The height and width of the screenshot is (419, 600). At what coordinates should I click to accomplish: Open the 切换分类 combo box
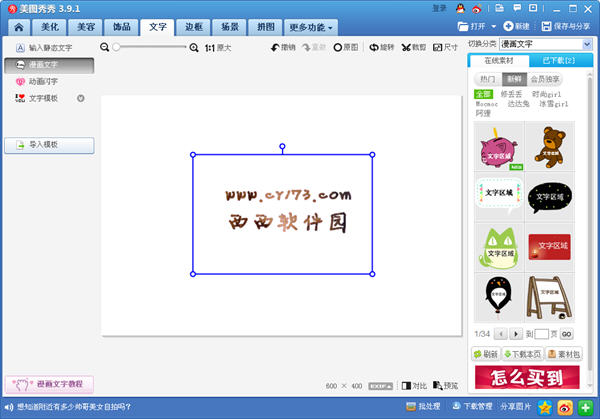click(546, 44)
